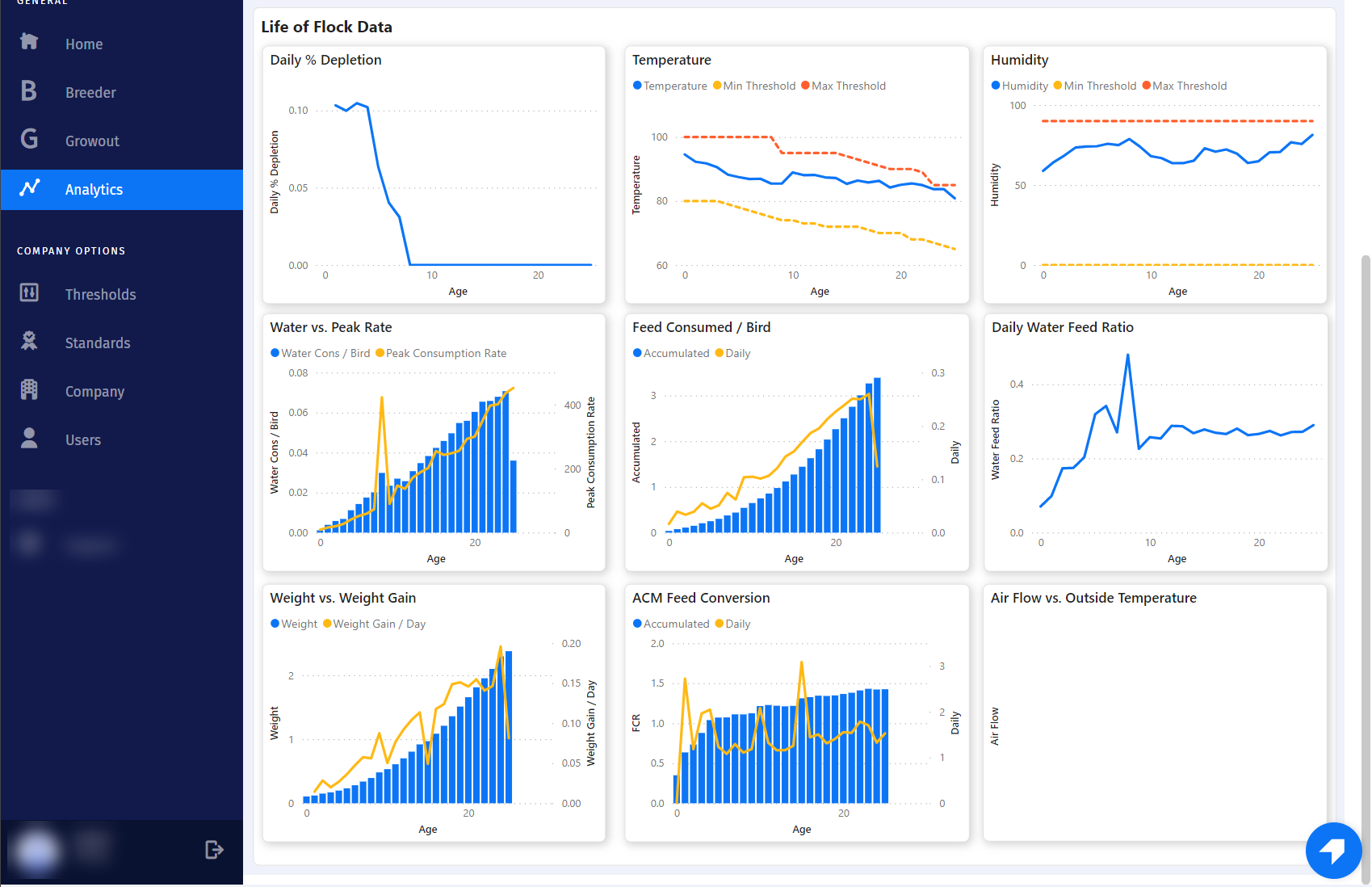The width and height of the screenshot is (1372, 887).
Task: Click the Feed Consumed / Bird title
Action: coord(702,327)
